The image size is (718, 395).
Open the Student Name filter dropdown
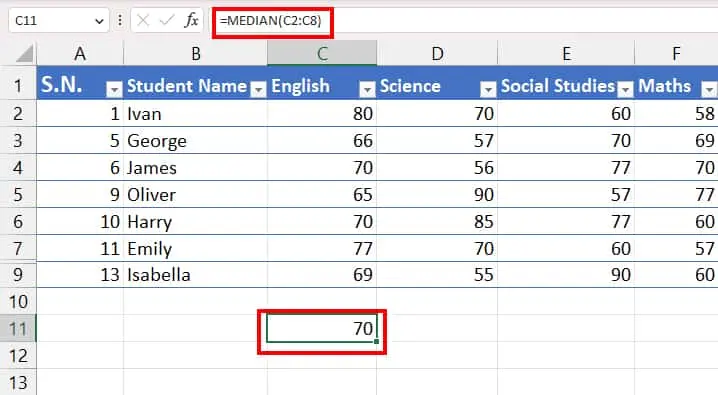coord(259,89)
